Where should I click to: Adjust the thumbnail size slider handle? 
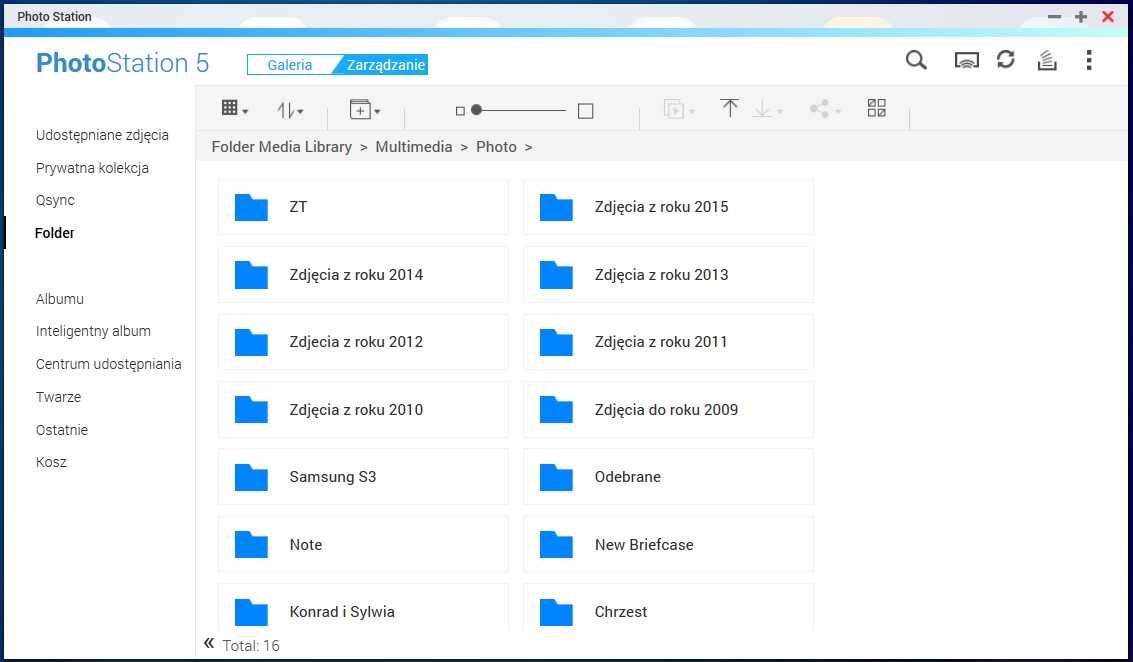[x=476, y=110]
